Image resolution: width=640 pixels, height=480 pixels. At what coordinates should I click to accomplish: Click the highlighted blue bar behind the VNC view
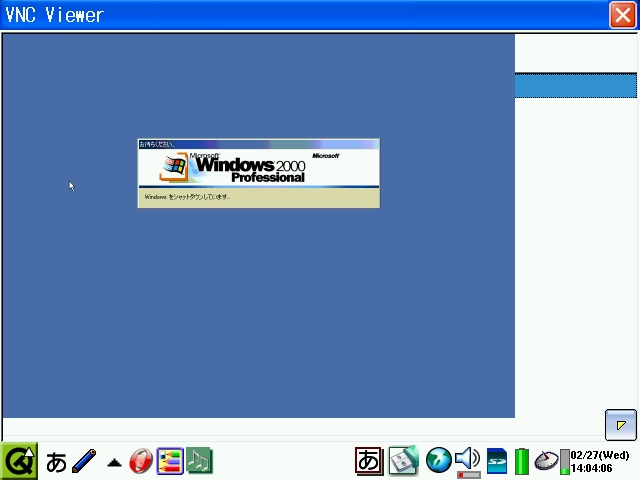(x=576, y=85)
